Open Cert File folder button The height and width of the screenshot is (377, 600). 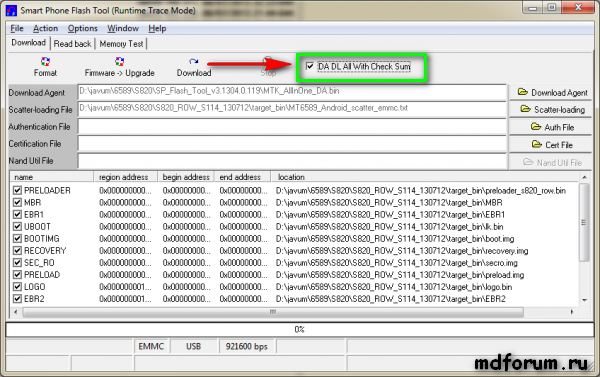pos(550,145)
